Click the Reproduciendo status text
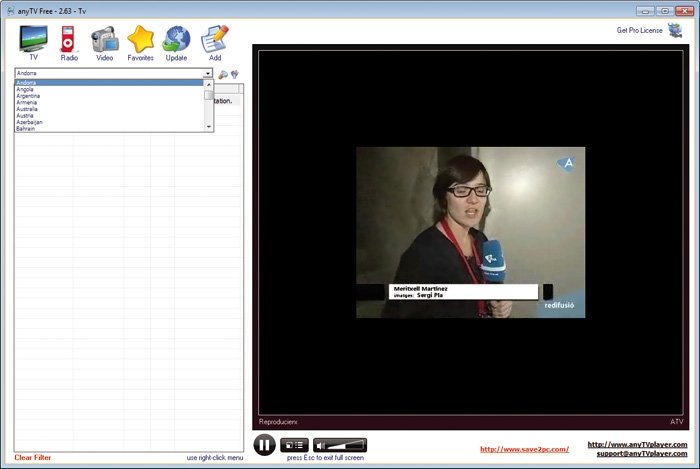 278,422
